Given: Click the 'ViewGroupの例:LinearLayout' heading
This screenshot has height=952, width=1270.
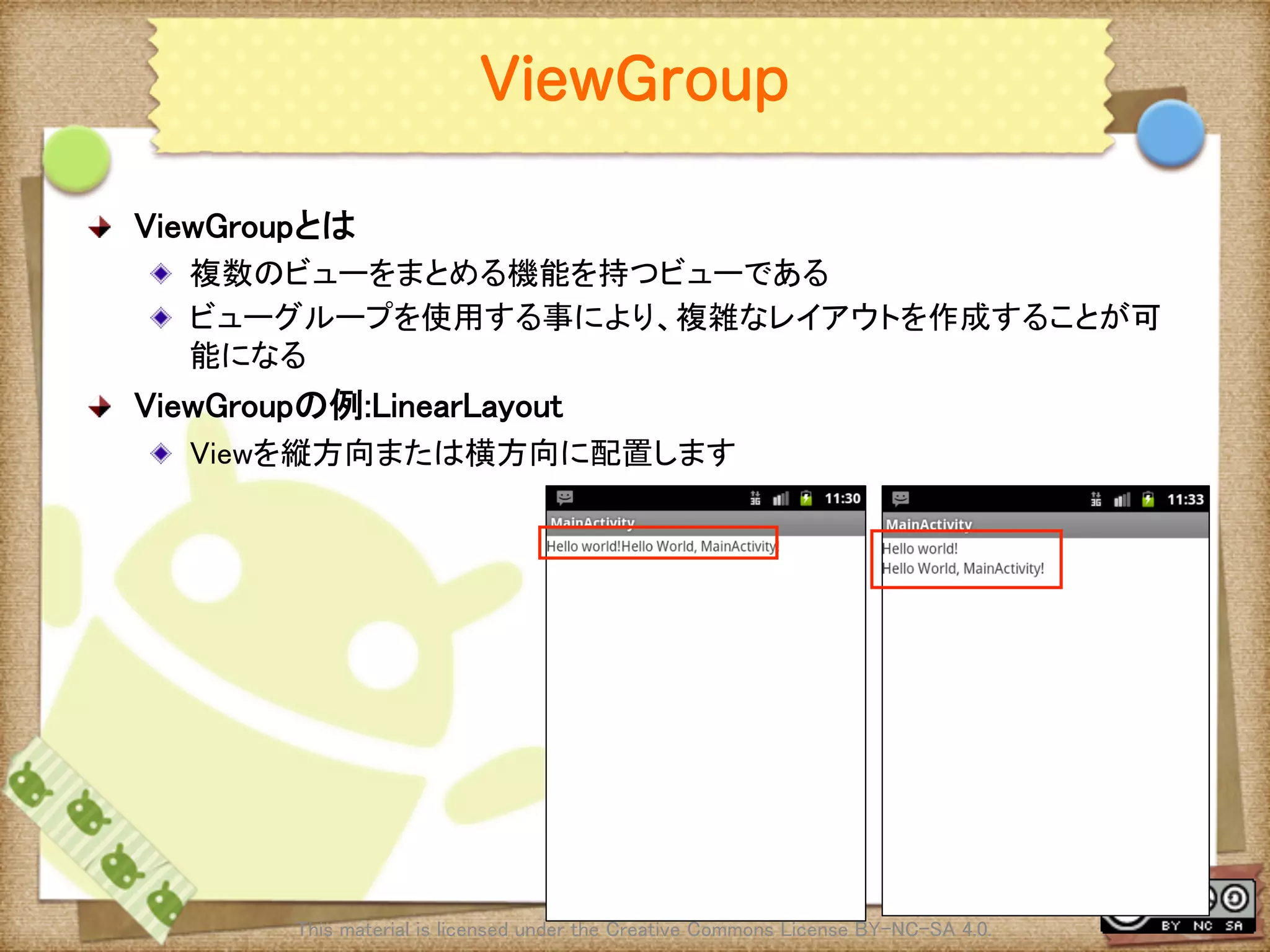Looking at the screenshot, I should point(349,406).
